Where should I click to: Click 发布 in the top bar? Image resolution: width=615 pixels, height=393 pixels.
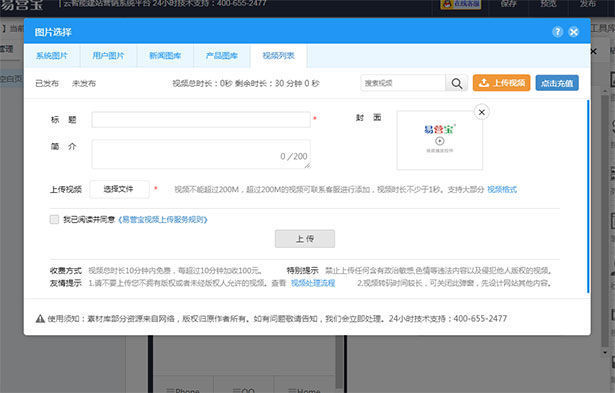(x=588, y=4)
